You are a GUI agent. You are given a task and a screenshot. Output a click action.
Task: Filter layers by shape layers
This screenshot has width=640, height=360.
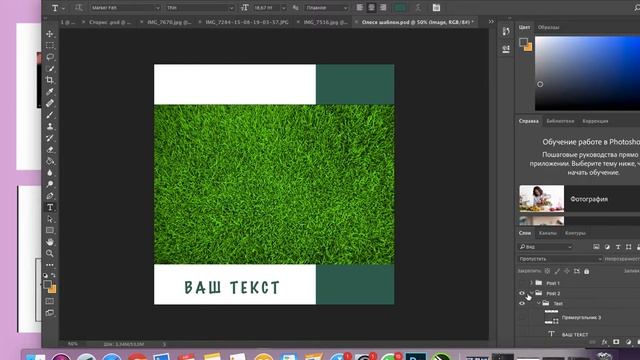(629, 247)
